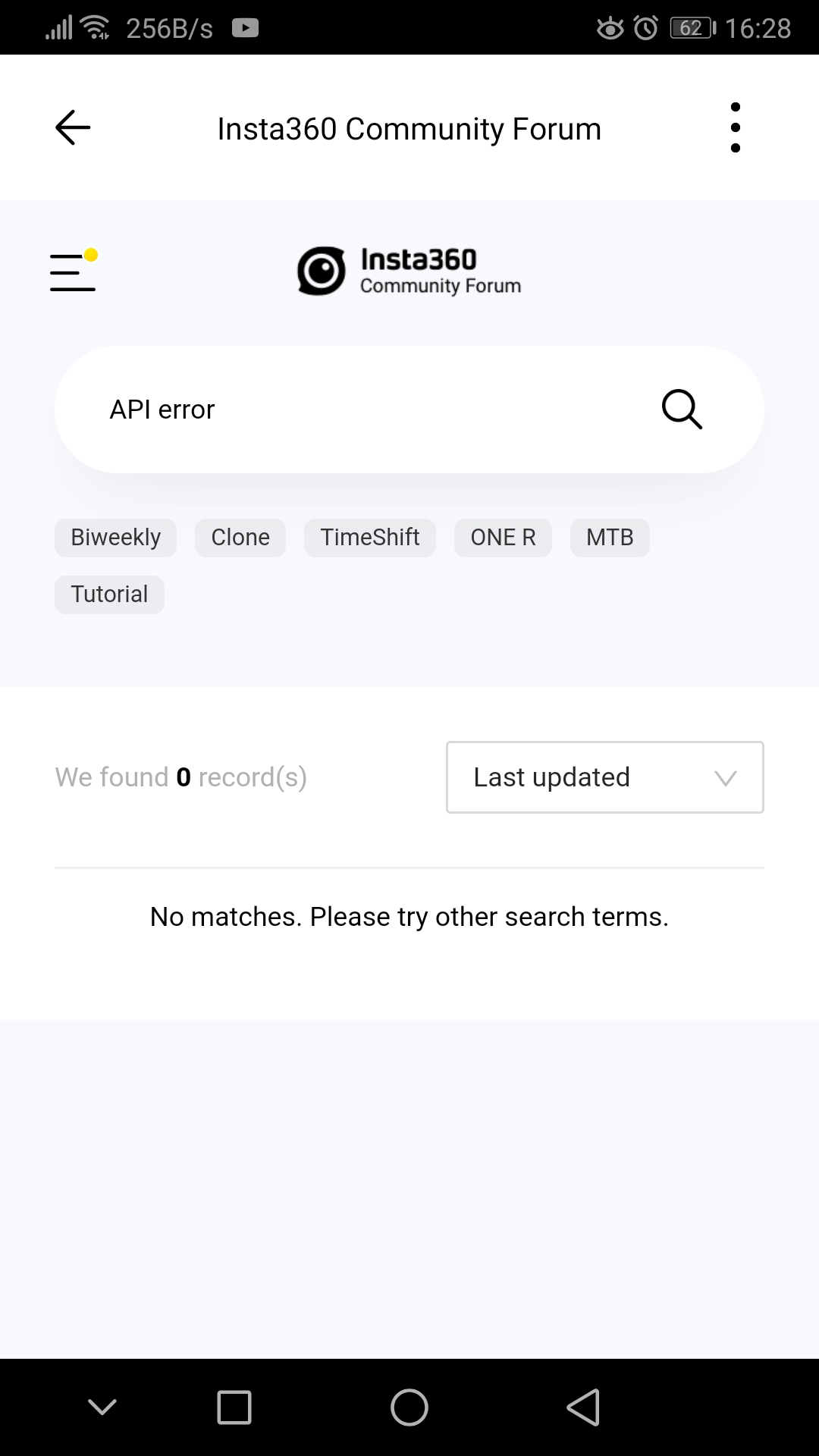This screenshot has height=1456, width=819.
Task: Select the Biweekly tag
Action: click(115, 538)
